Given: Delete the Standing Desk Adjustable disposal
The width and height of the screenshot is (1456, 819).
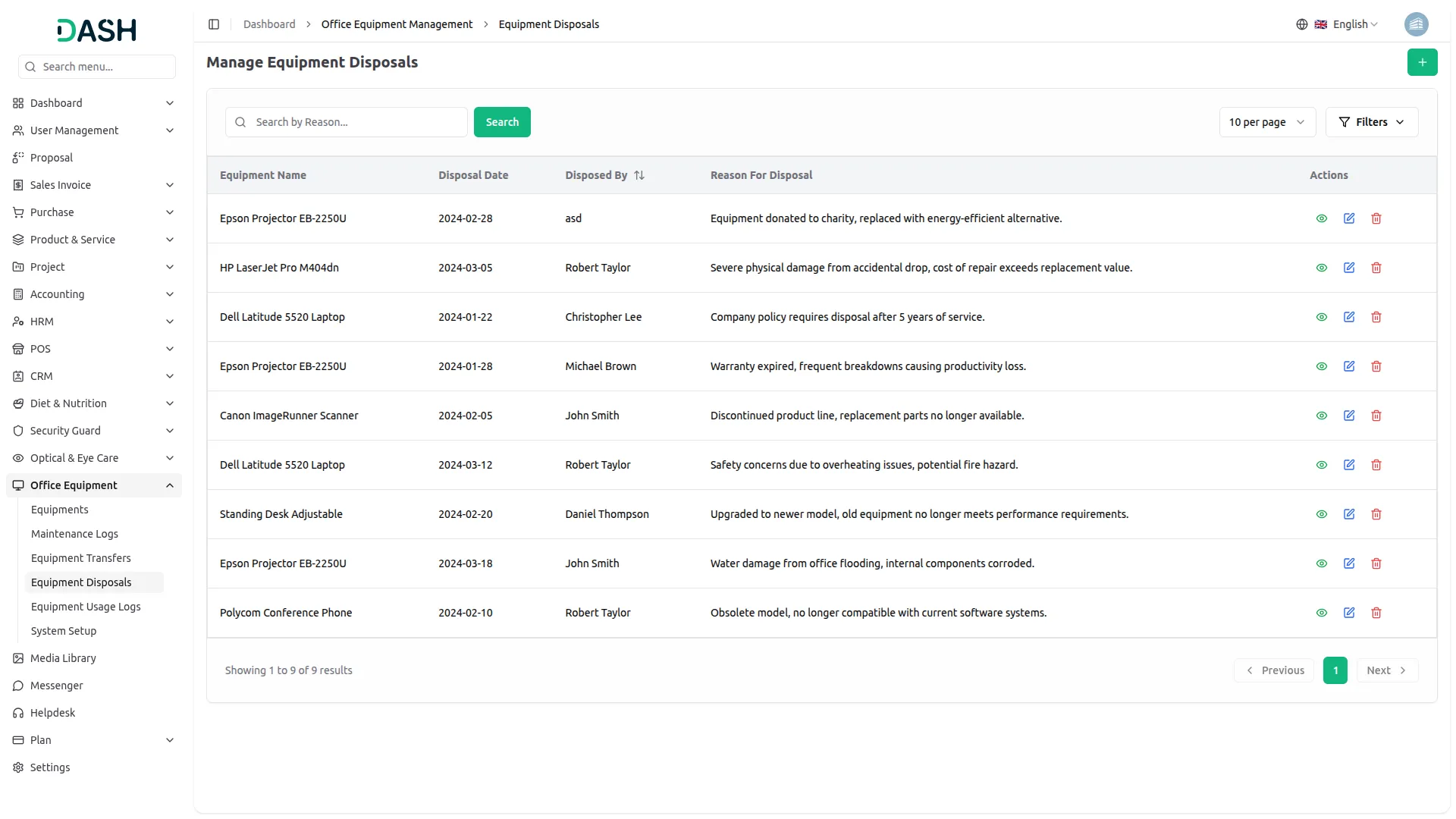Looking at the screenshot, I should click(1376, 514).
